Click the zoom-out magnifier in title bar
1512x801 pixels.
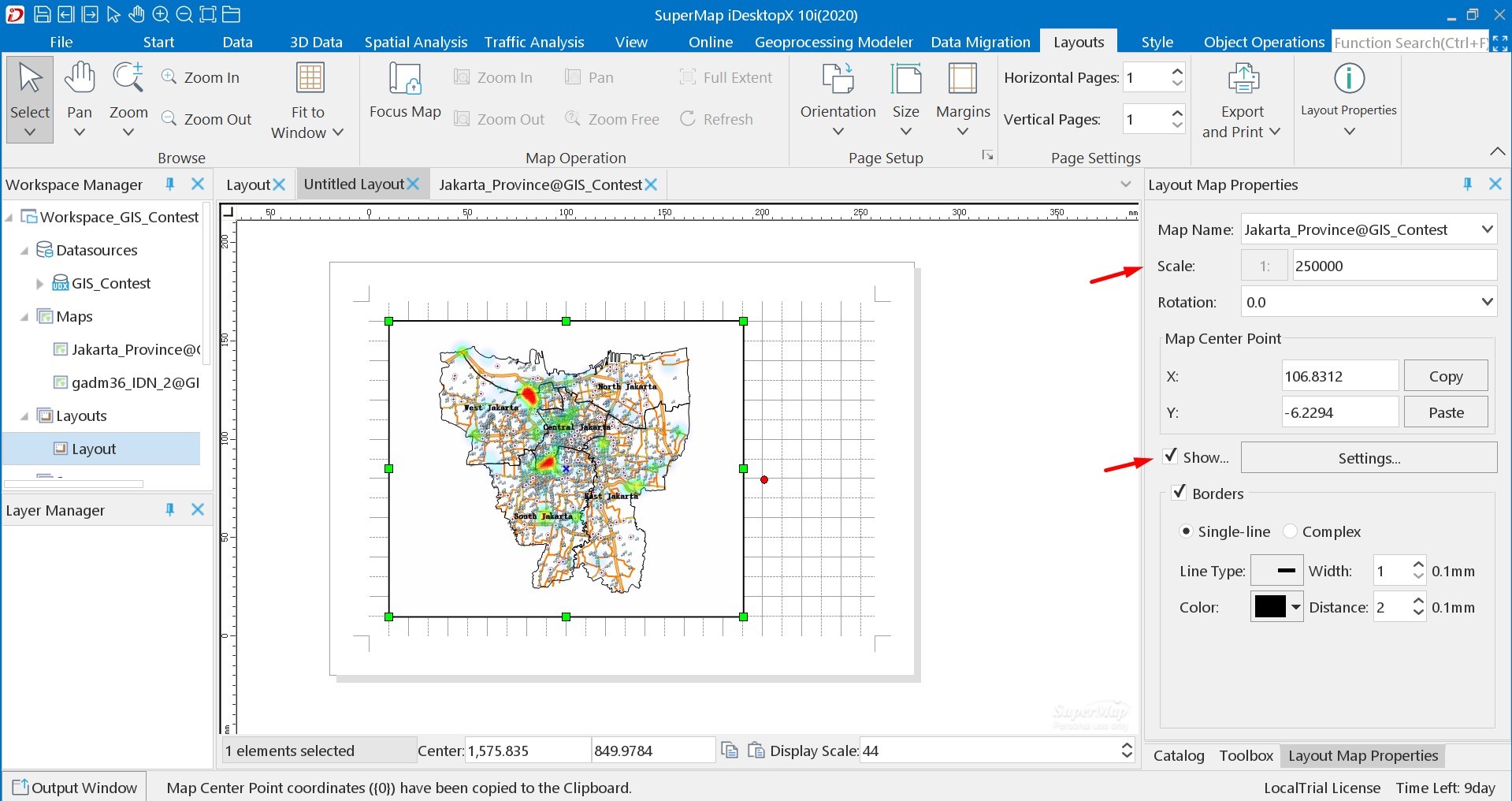(x=184, y=14)
